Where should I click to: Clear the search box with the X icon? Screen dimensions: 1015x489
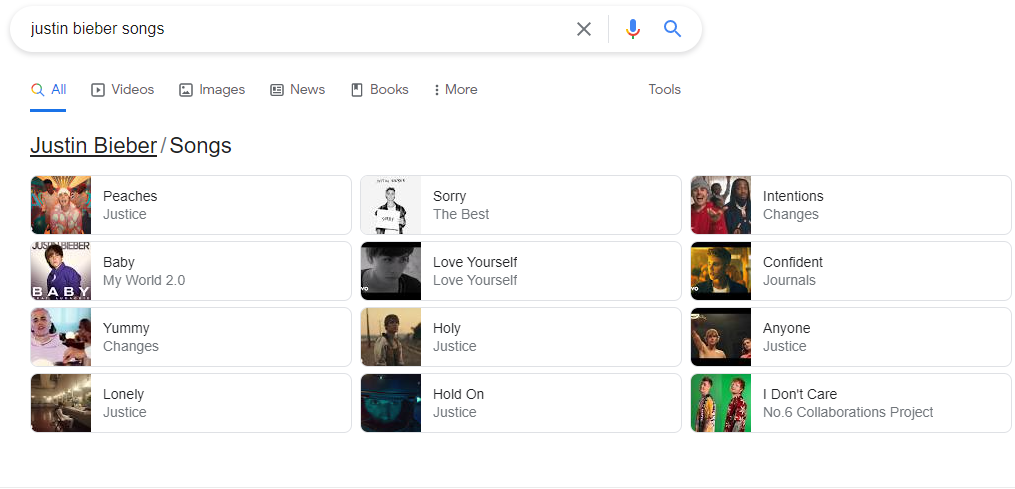pos(584,29)
